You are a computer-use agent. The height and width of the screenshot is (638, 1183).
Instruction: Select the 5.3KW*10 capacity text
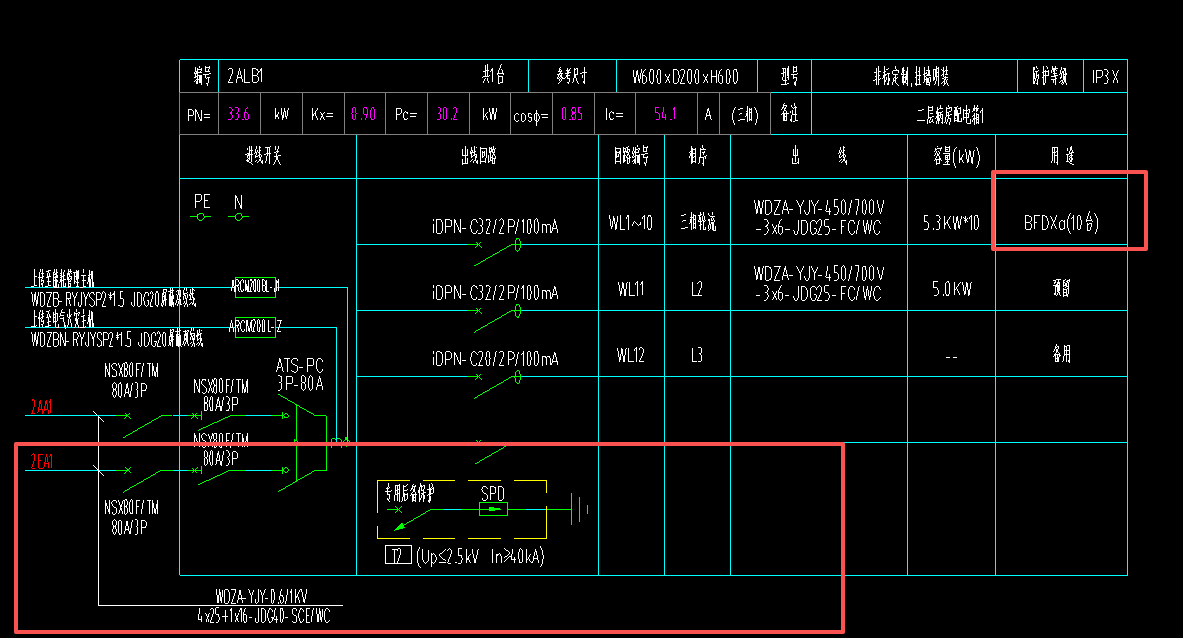tap(951, 223)
